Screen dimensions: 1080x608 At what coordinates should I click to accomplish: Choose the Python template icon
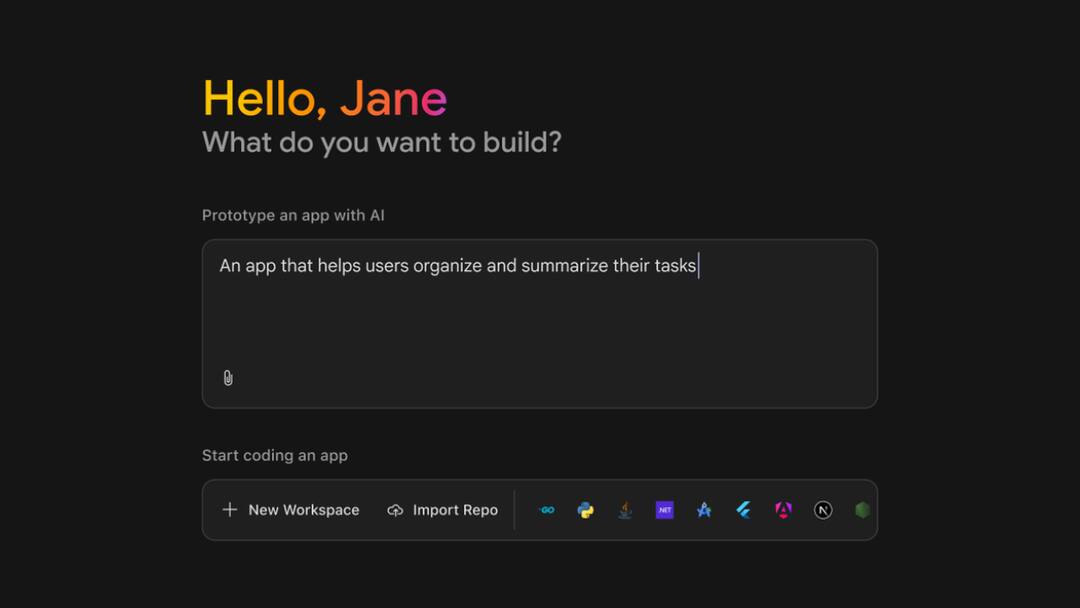tap(586, 510)
